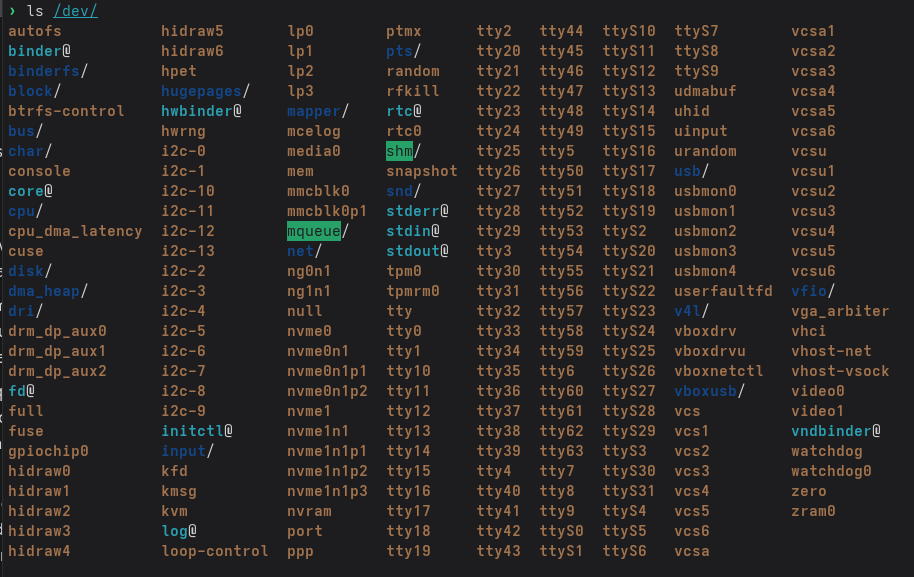The height and width of the screenshot is (577, 914).
Task: Click the hugepages/ directory entry
Action: click(x=206, y=91)
